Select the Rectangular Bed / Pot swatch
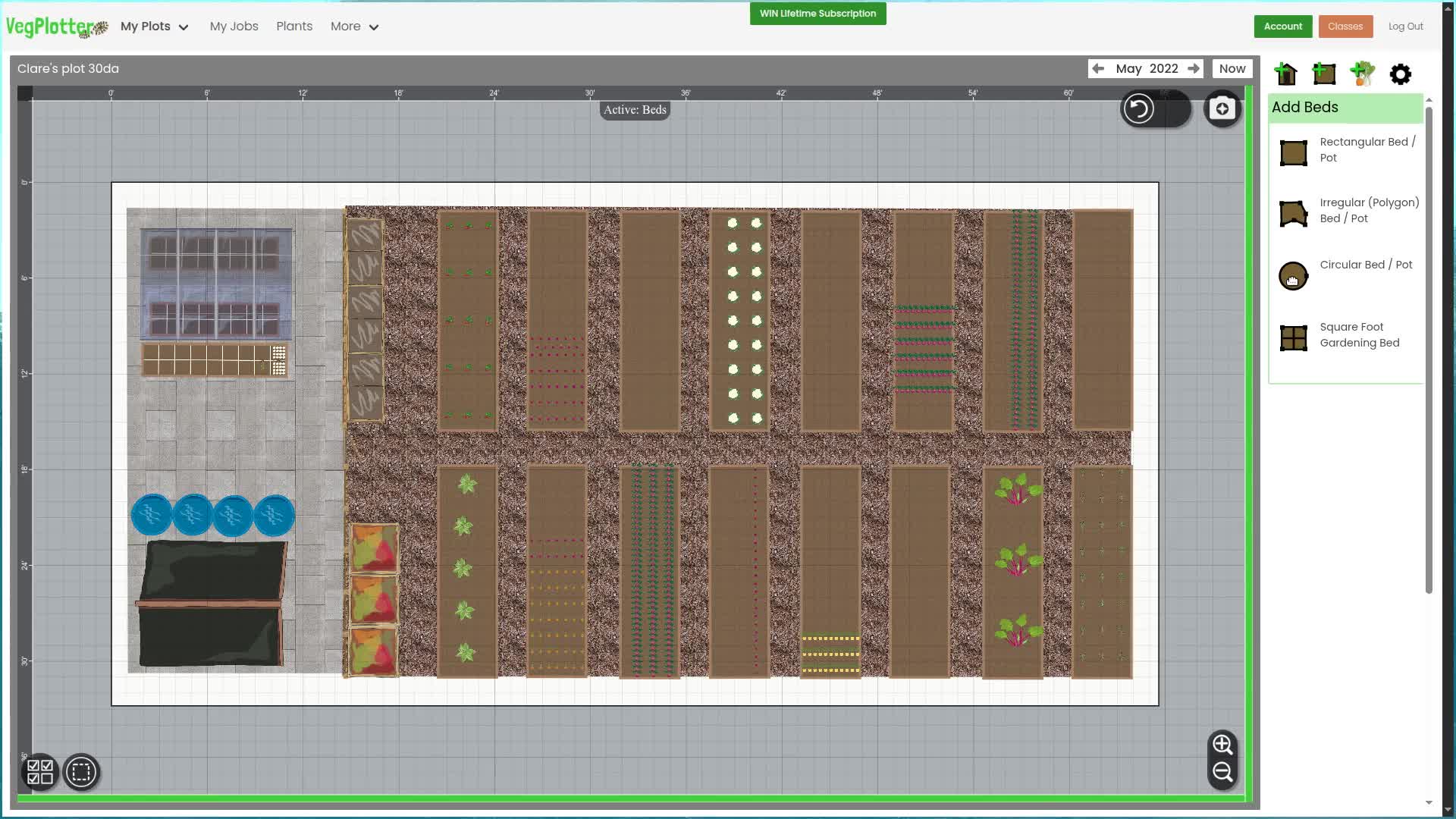 tap(1292, 152)
